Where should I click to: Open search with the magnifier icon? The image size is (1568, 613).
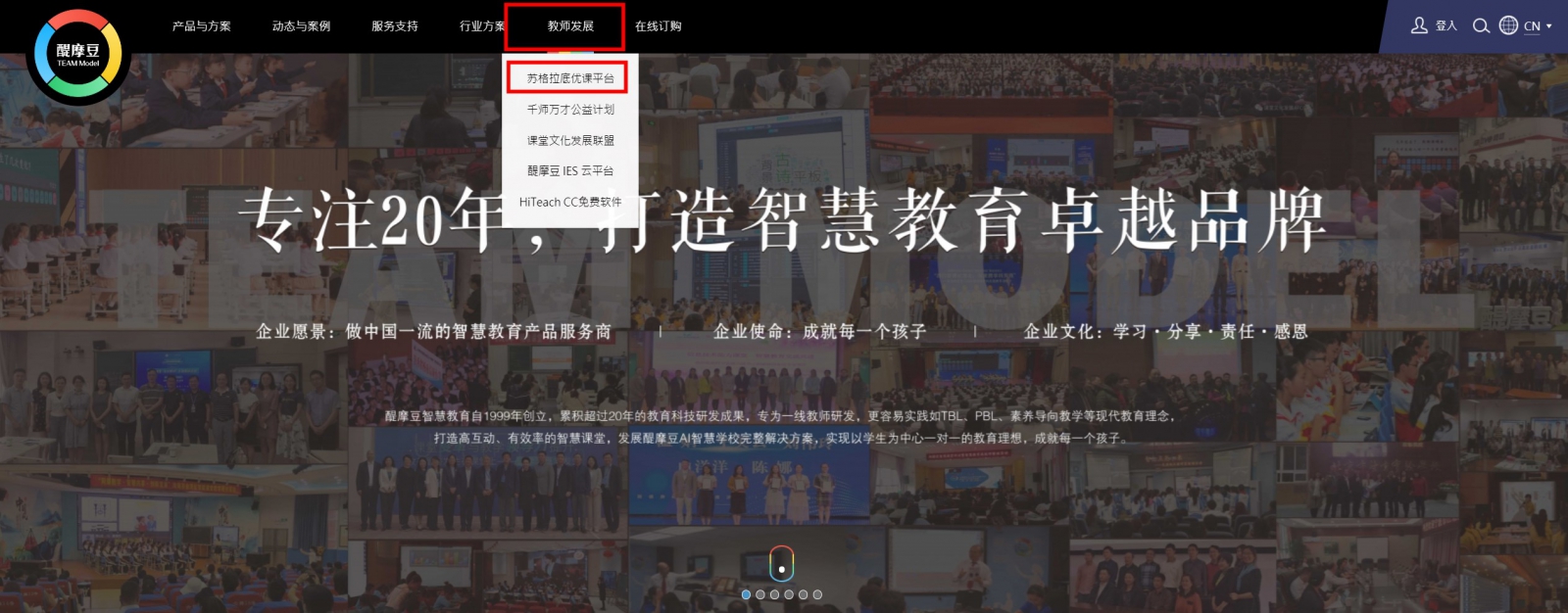[x=1481, y=25]
